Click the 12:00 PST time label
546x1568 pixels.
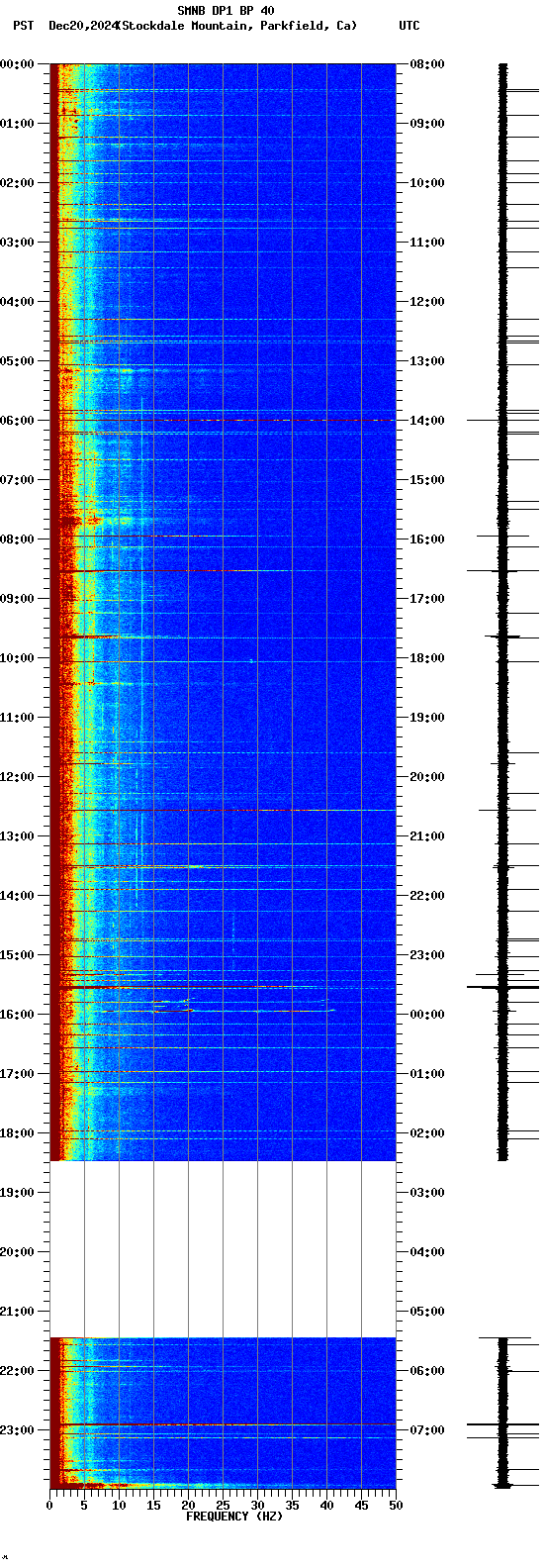[x=17, y=777]
